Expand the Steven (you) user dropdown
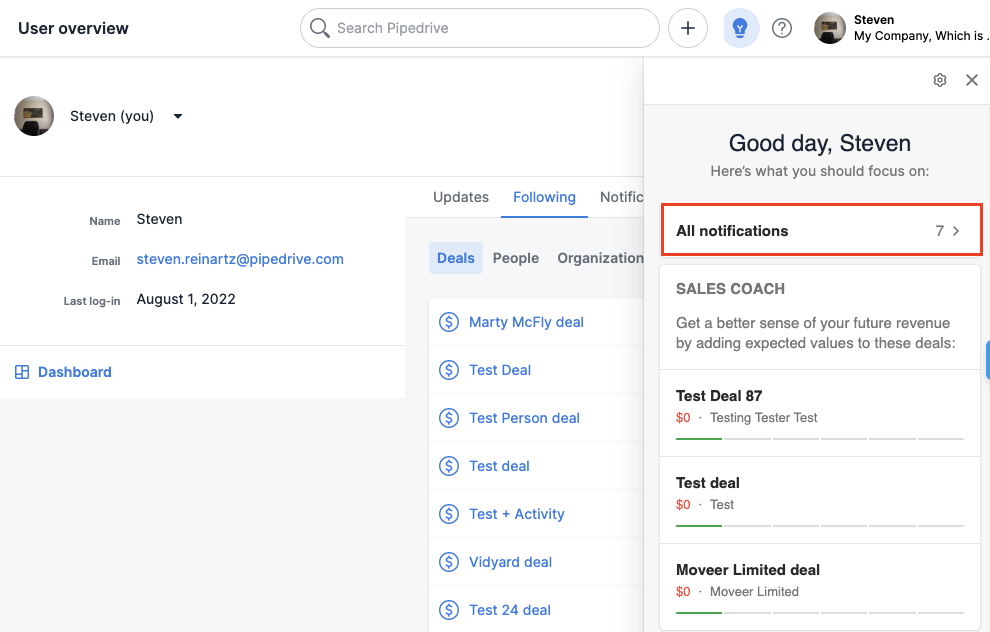This screenshot has width=990, height=632. click(178, 116)
